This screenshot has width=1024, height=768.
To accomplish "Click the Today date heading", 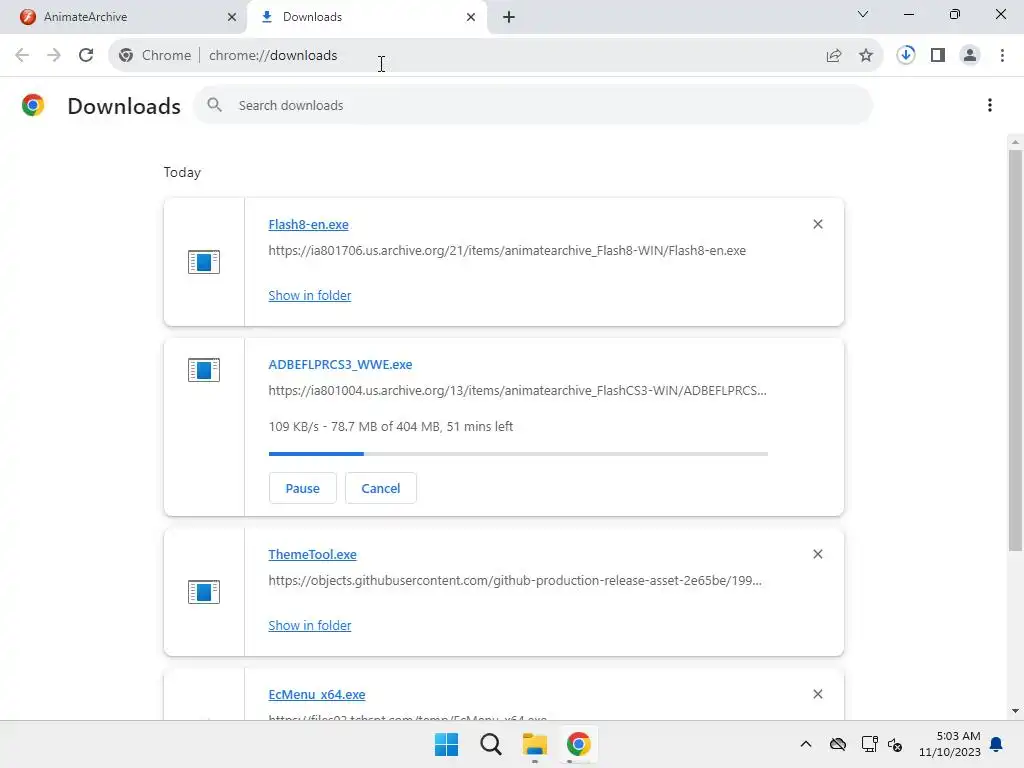I will point(182,172).
